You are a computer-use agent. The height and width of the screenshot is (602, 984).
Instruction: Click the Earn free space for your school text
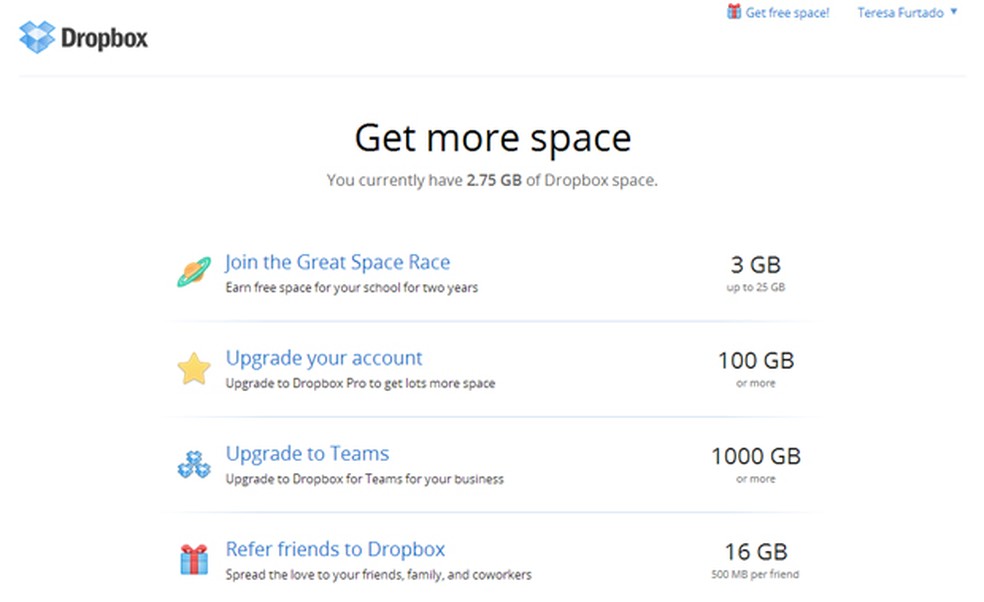(x=351, y=288)
